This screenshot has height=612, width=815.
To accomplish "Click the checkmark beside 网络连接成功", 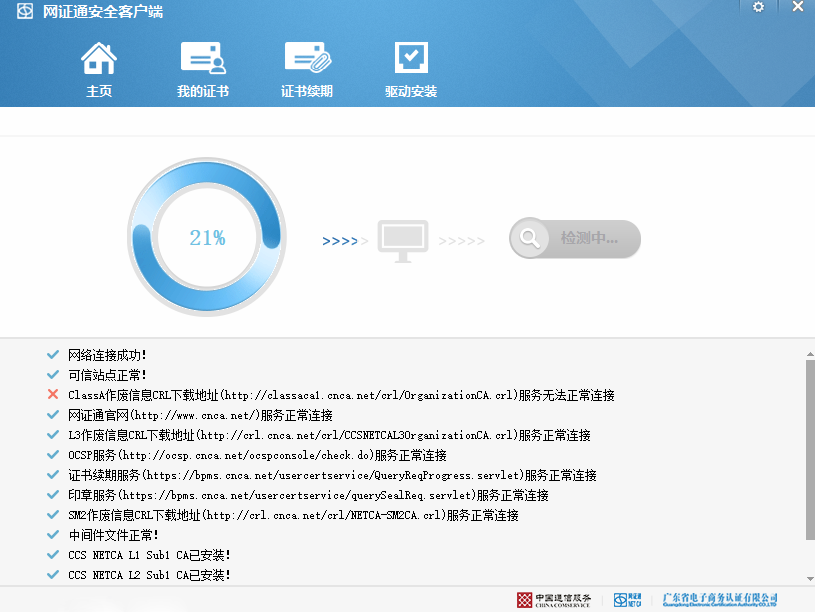I will 53,355.
